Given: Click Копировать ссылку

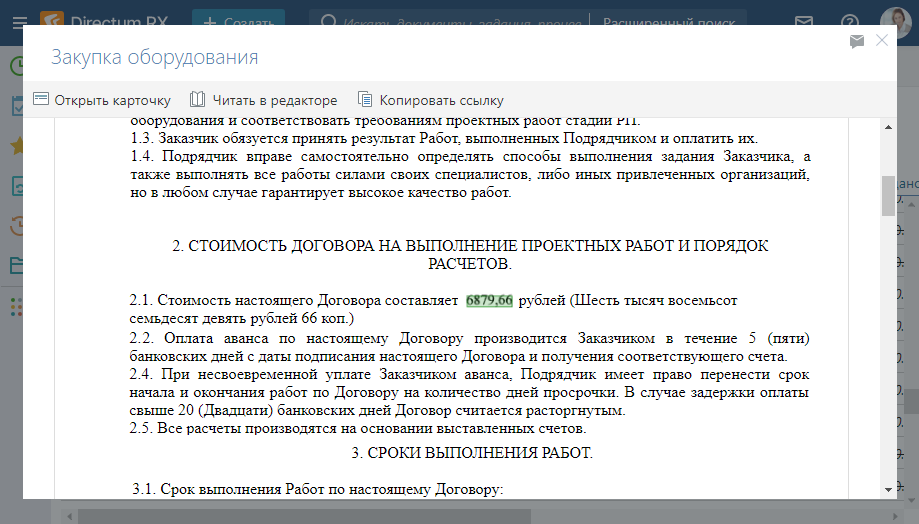Looking at the screenshot, I should [x=430, y=100].
